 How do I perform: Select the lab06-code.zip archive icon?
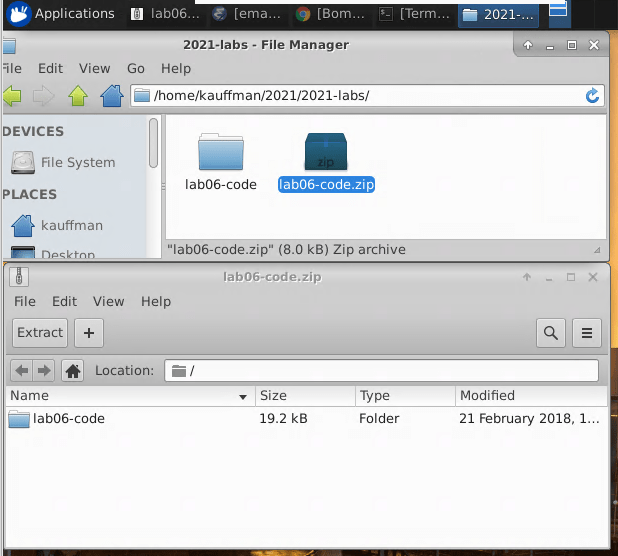click(x=326, y=152)
